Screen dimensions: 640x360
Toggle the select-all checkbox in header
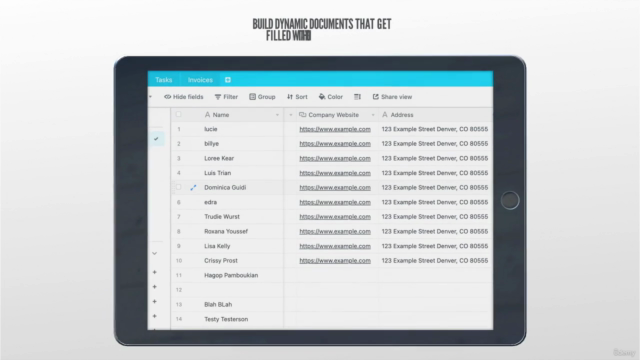tap(178, 115)
